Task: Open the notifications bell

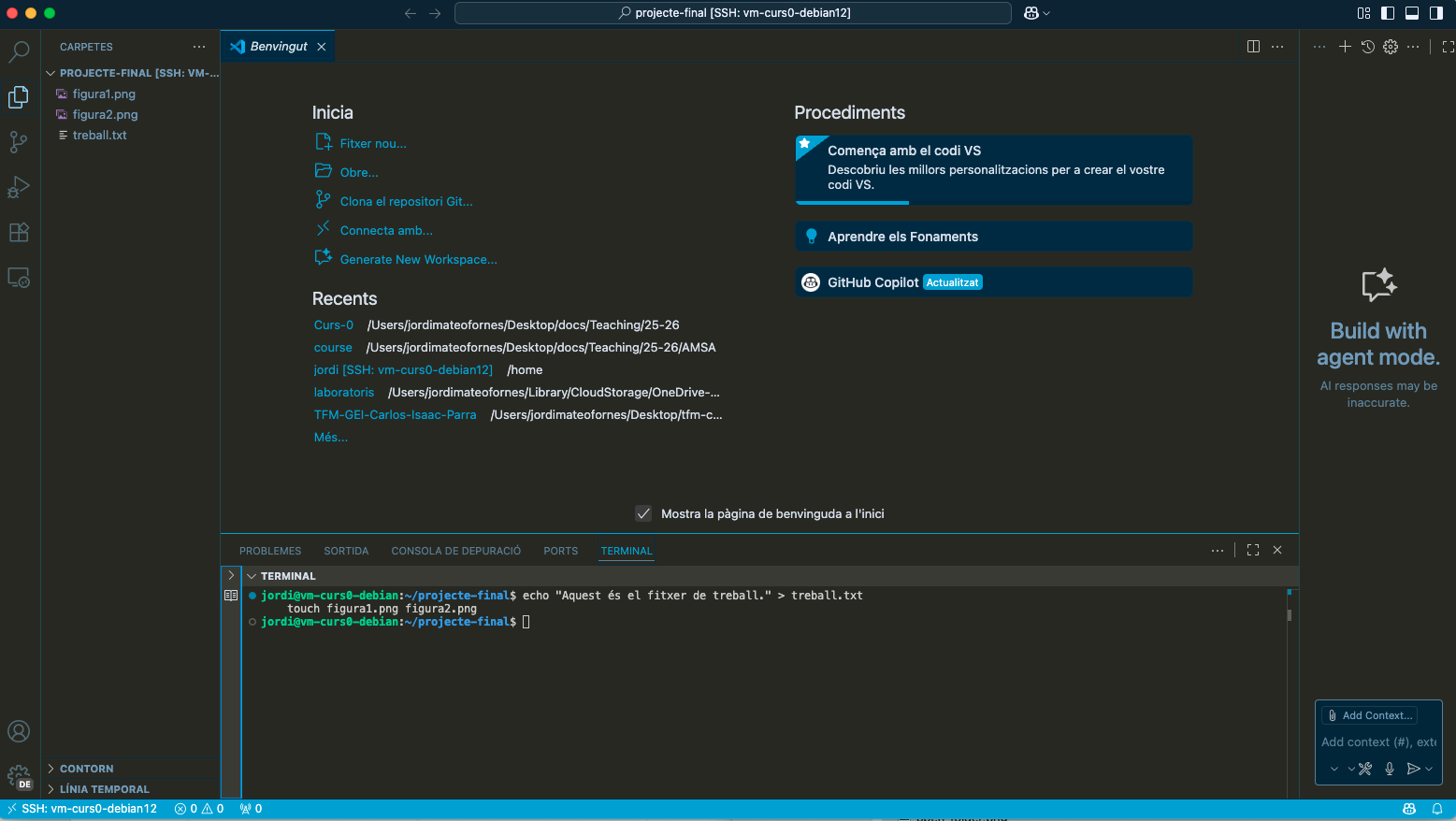Action: [1438, 809]
